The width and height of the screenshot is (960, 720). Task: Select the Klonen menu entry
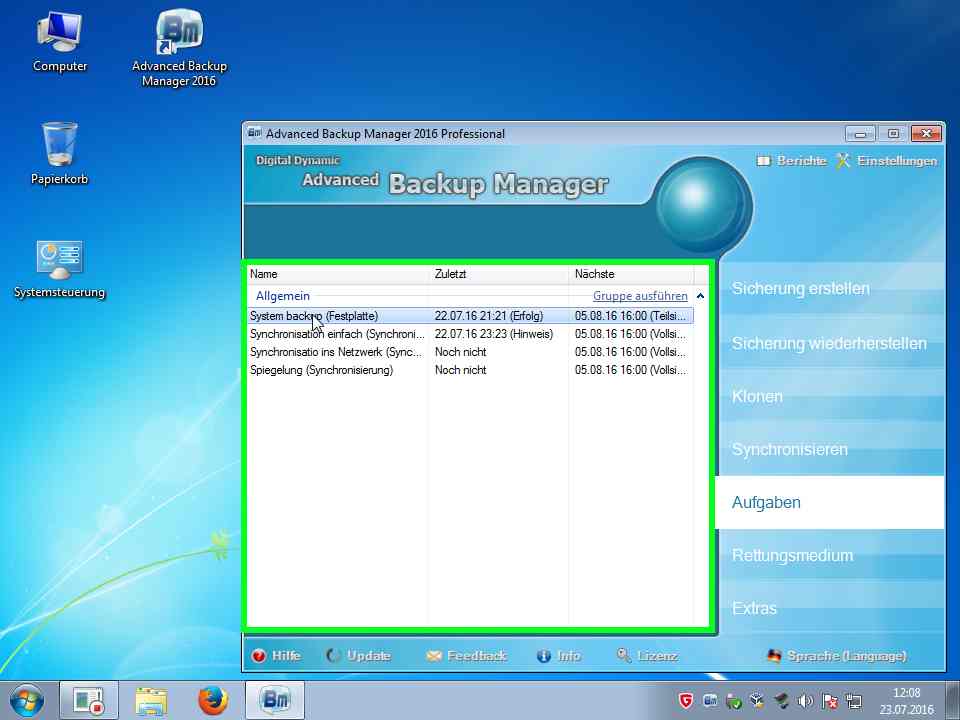[830, 396]
